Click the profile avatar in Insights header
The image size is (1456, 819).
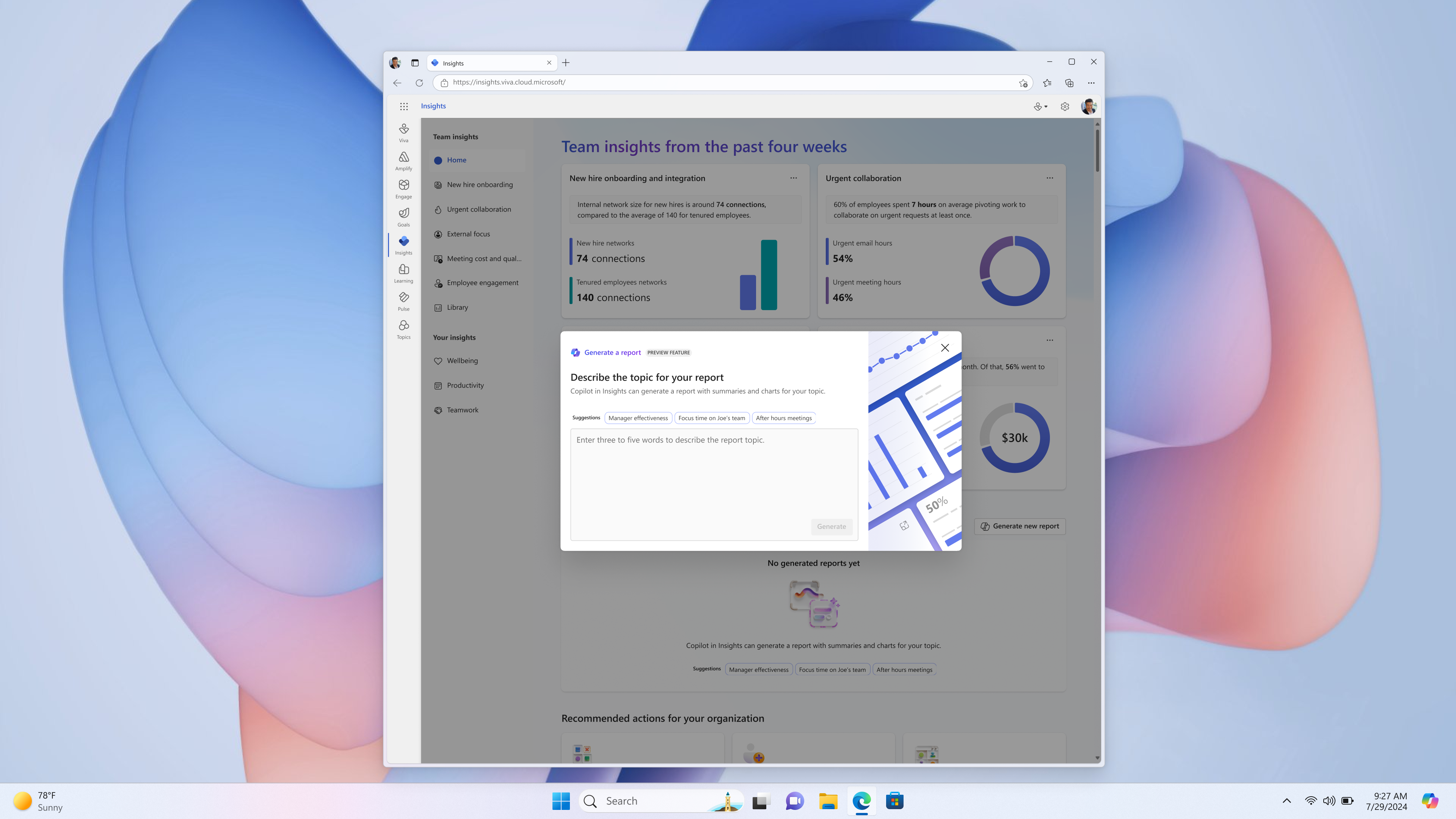pos(1089,106)
